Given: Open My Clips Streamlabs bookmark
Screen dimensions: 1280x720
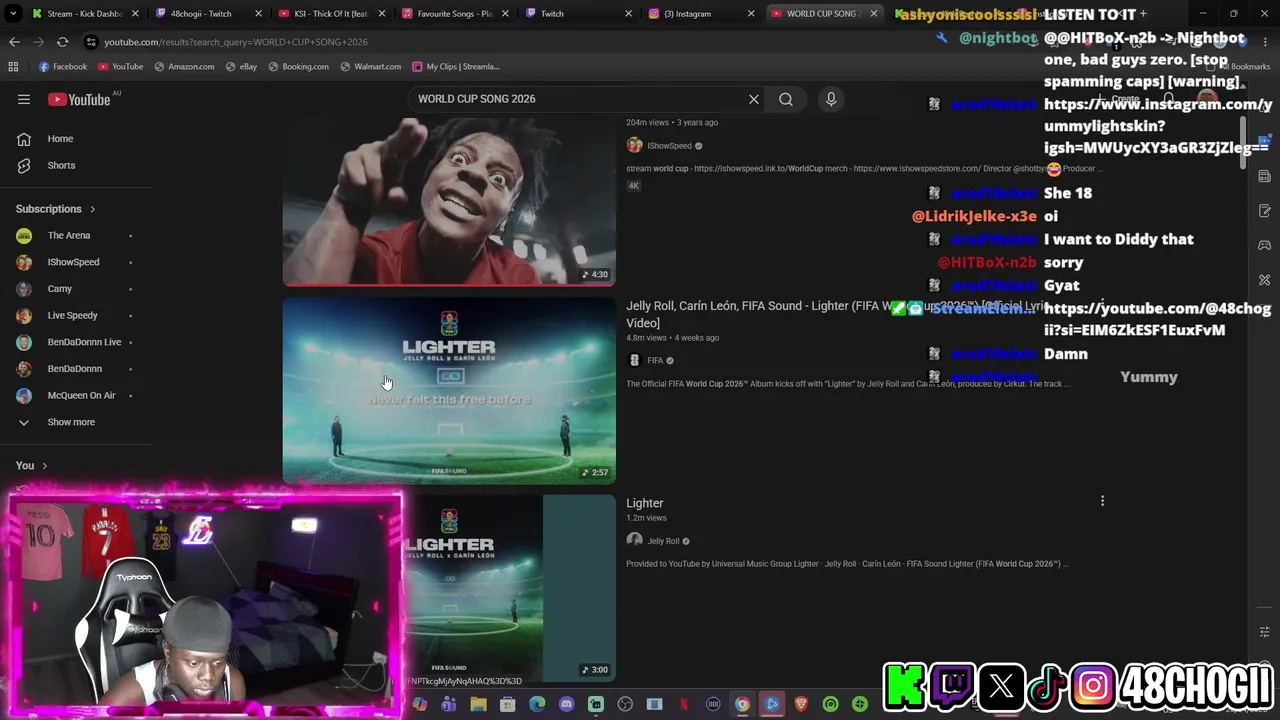Looking at the screenshot, I should pos(454,66).
